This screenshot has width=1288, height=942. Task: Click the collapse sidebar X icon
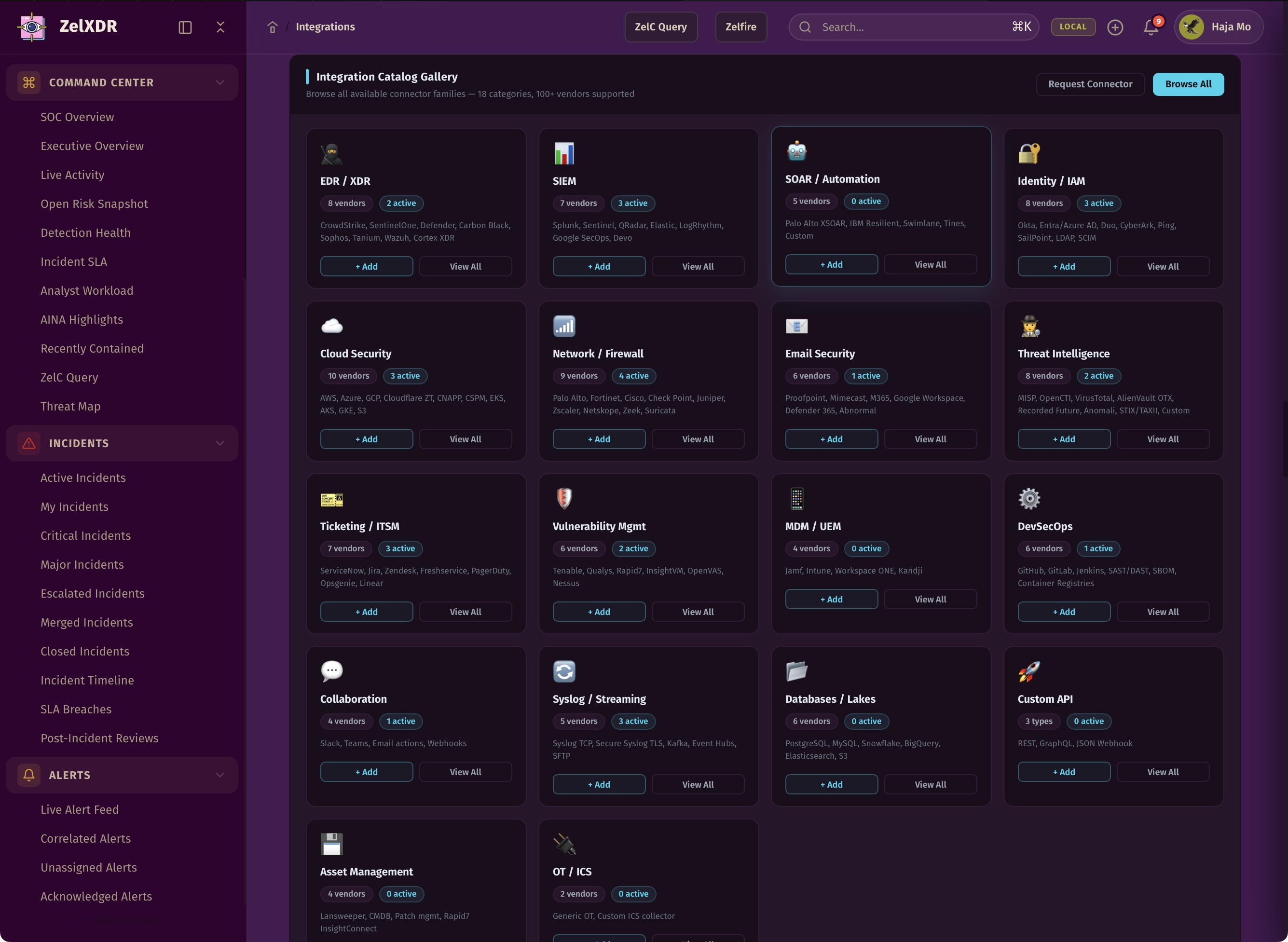(220, 27)
